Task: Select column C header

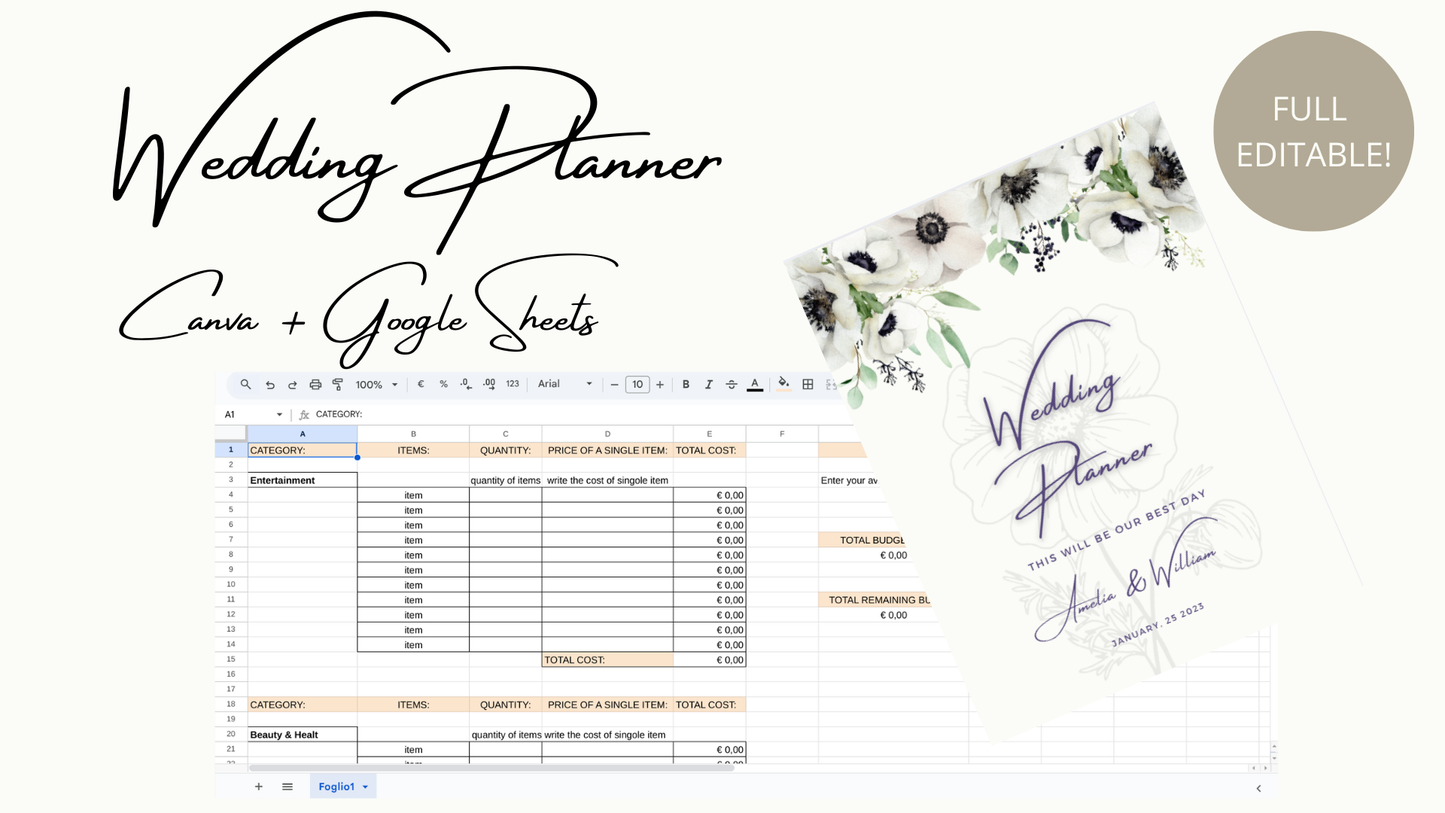Action: point(506,434)
